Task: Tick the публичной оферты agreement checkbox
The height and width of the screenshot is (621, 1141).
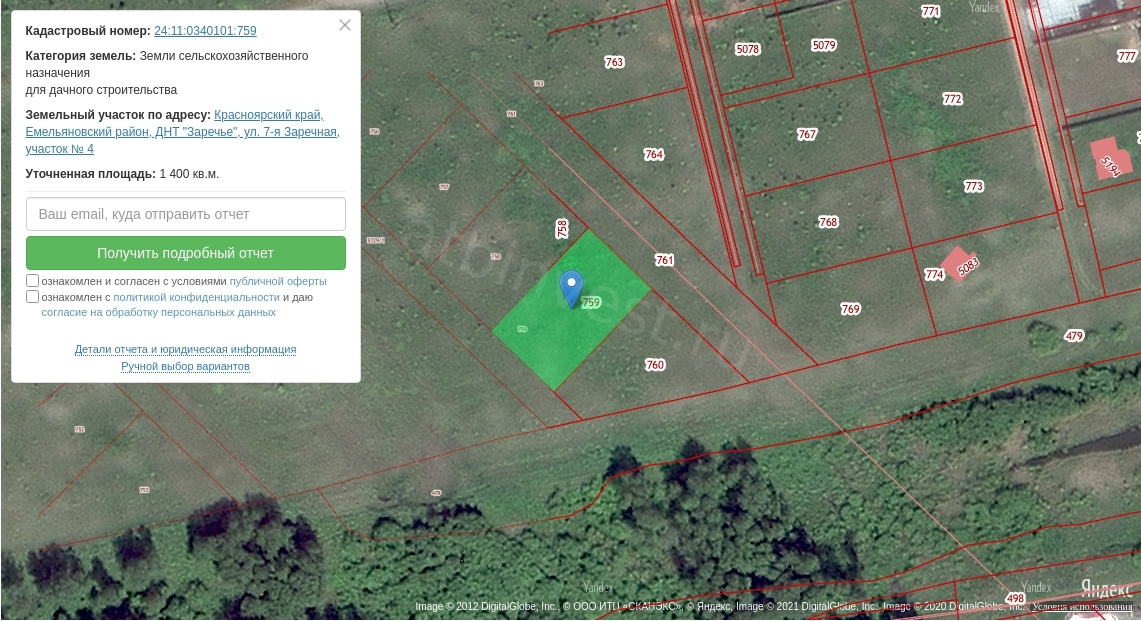Action: coord(33,281)
